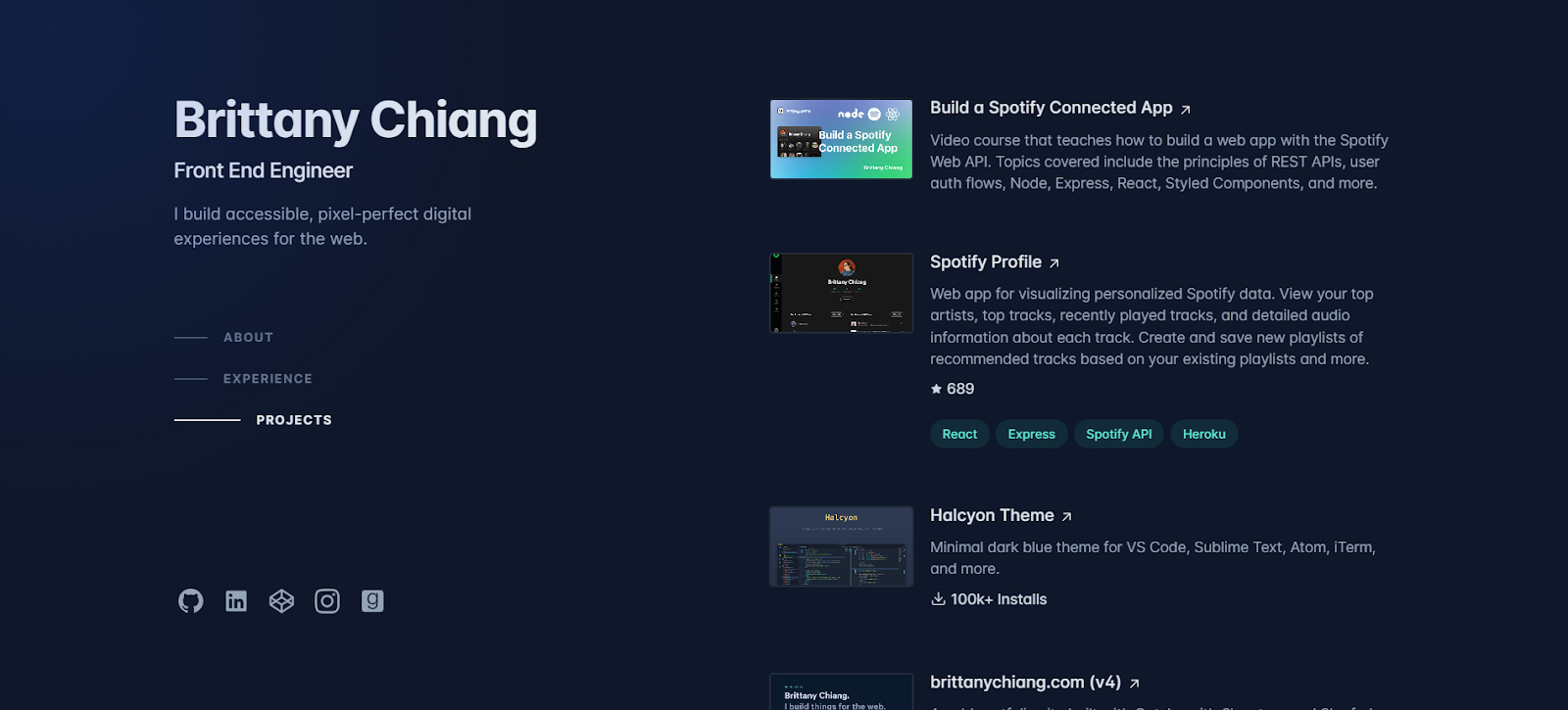
Task: Click arrow icon beside Halcyon Theme
Action: click(1067, 517)
